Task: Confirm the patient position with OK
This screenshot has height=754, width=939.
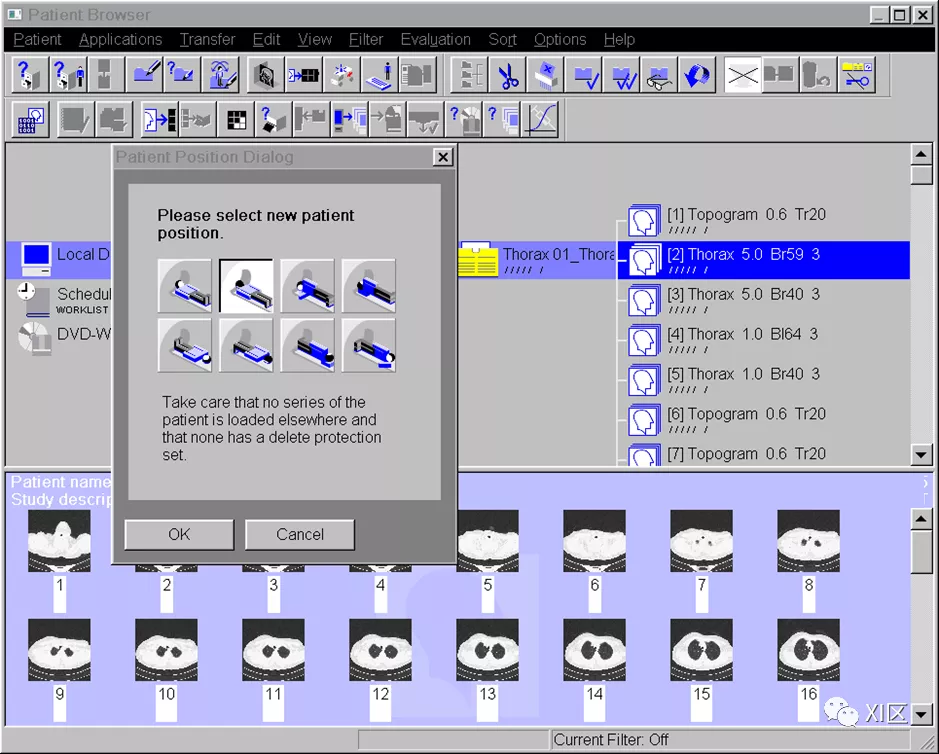Action: coord(179,534)
